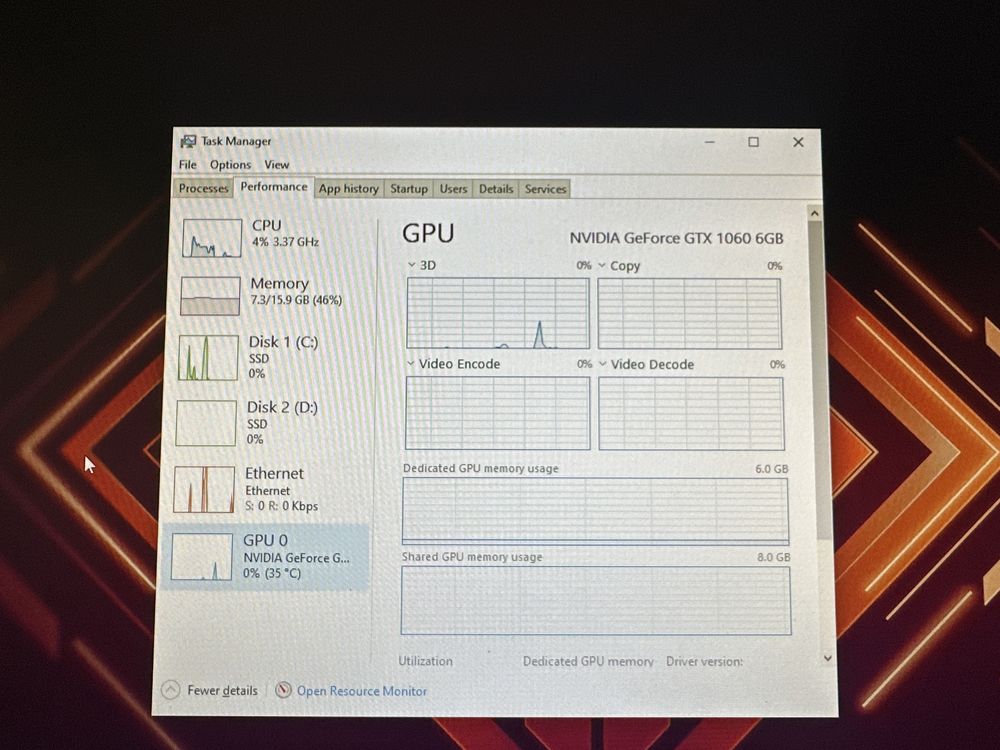Image resolution: width=1000 pixels, height=750 pixels.
Task: Open the Details tab
Action: click(x=496, y=189)
